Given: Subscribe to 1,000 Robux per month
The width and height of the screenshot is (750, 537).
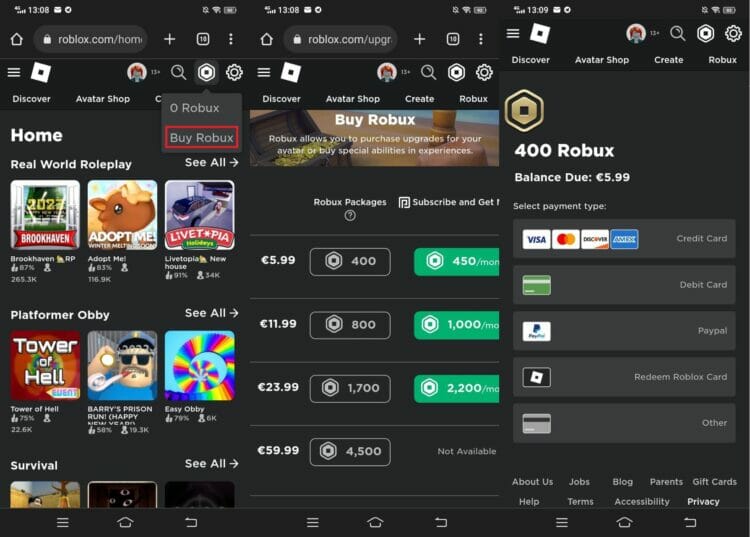Looking at the screenshot, I should click(x=456, y=325).
